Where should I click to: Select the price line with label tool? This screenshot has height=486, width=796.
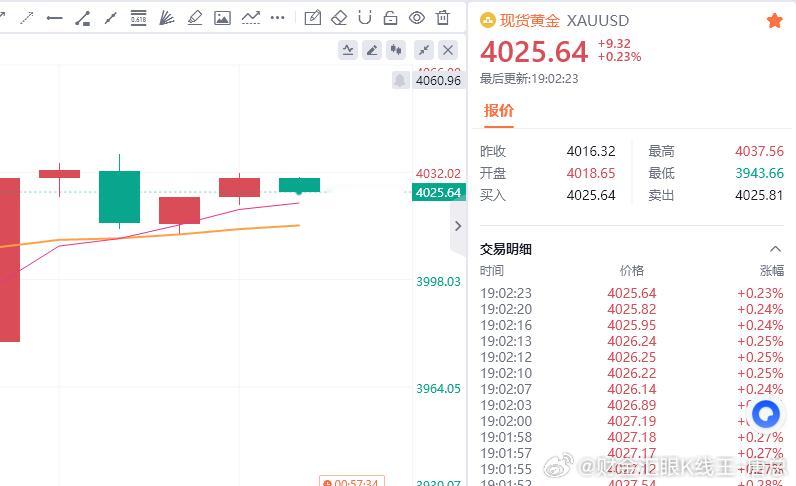(82, 18)
